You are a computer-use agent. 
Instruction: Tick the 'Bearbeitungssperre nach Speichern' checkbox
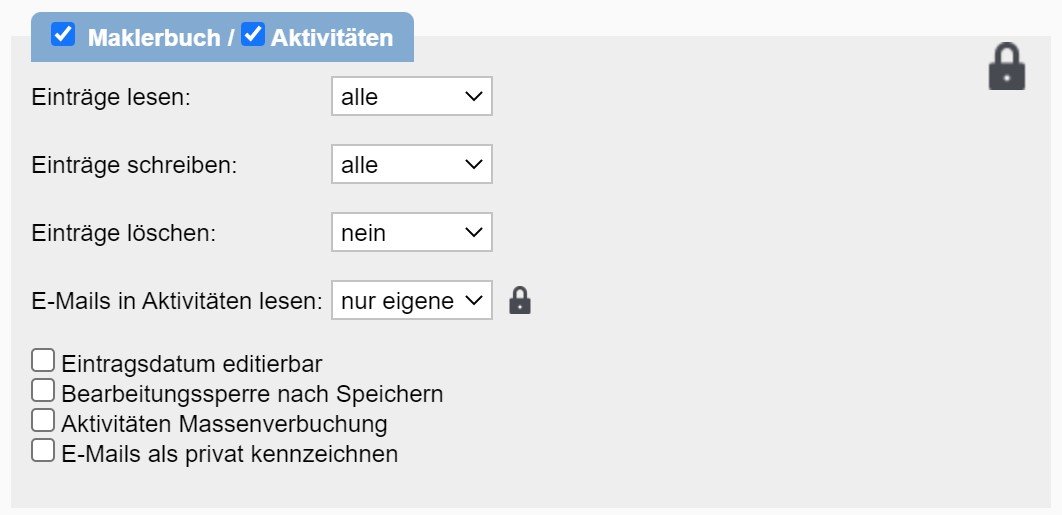point(43,389)
